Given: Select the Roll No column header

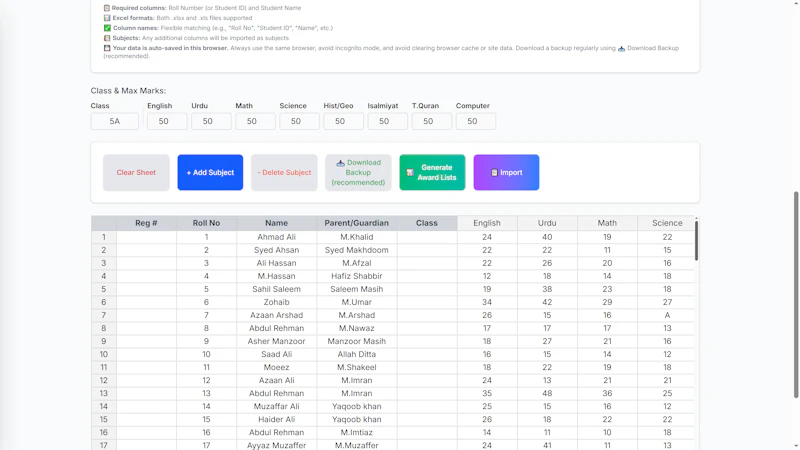Looking at the screenshot, I should point(206,223).
